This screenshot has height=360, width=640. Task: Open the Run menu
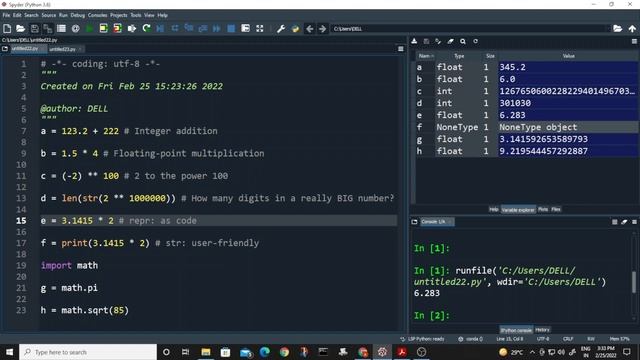63,15
